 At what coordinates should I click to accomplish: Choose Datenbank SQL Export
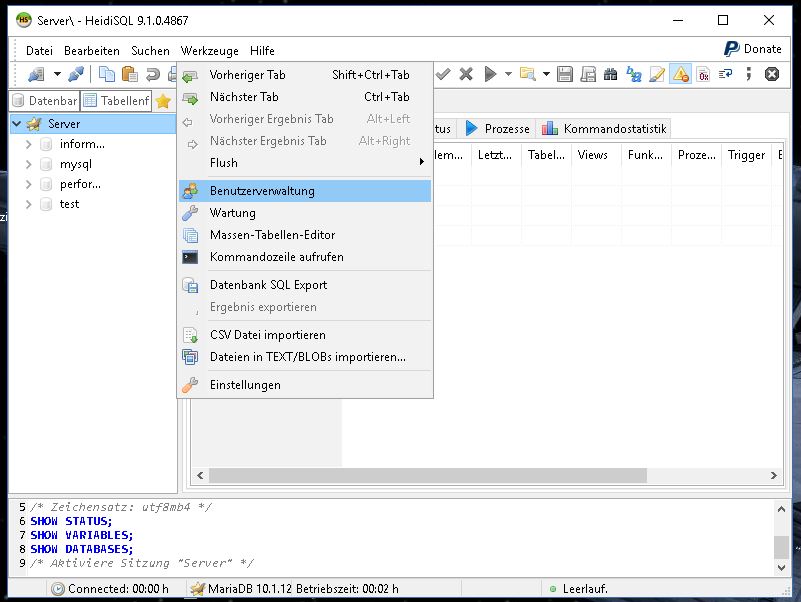point(305,285)
